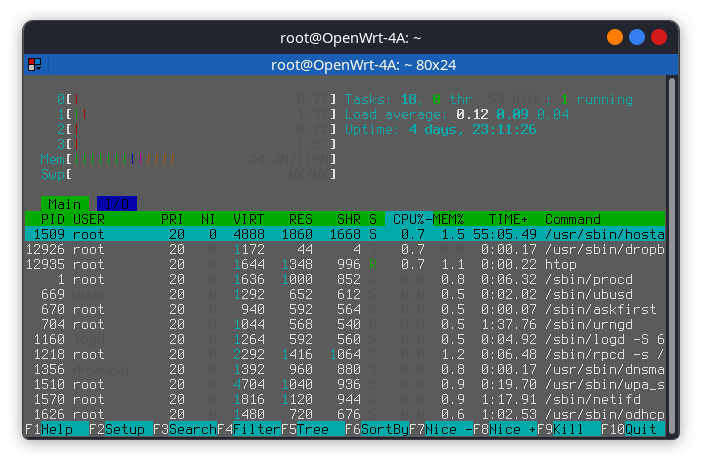
Task: Sort by the USER column header
Action: pos(89,219)
